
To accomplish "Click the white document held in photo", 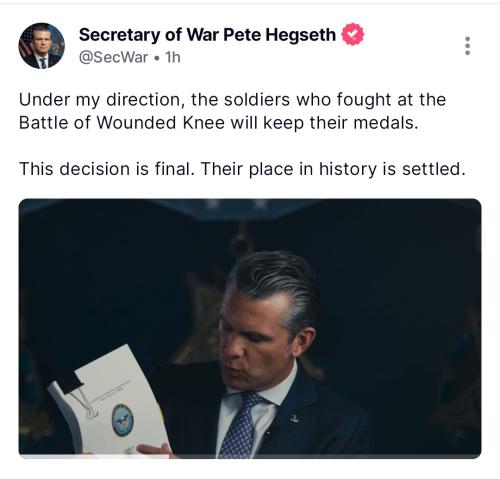I will [x=110, y=402].
